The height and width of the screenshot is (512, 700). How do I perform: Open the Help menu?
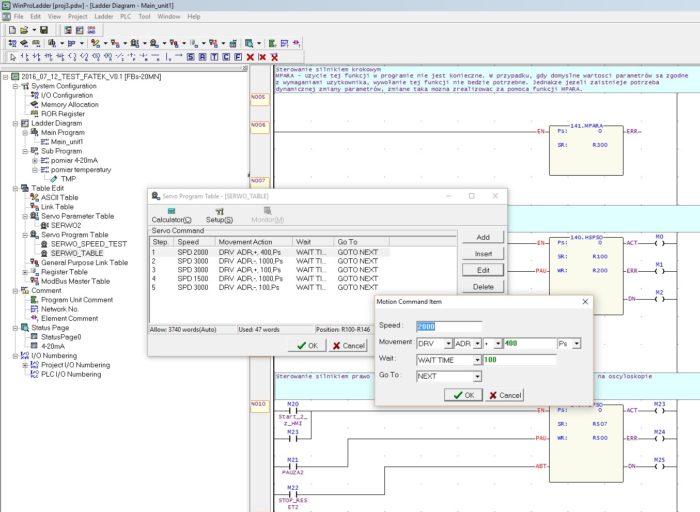click(x=194, y=17)
